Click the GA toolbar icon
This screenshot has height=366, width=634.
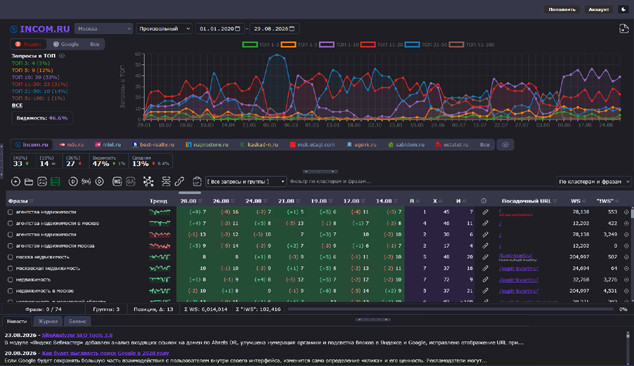tap(131, 182)
